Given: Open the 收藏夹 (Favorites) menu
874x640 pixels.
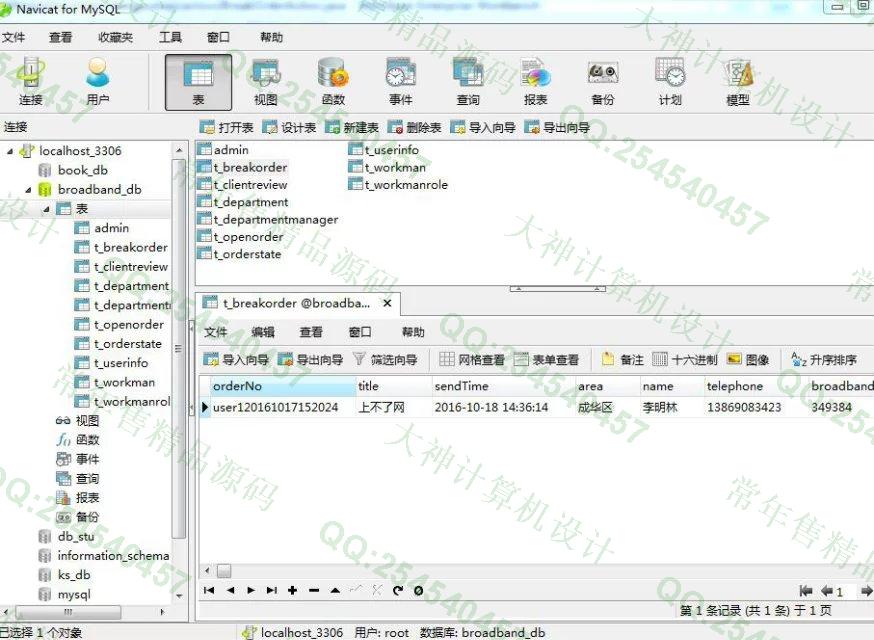Looking at the screenshot, I should [x=115, y=37].
